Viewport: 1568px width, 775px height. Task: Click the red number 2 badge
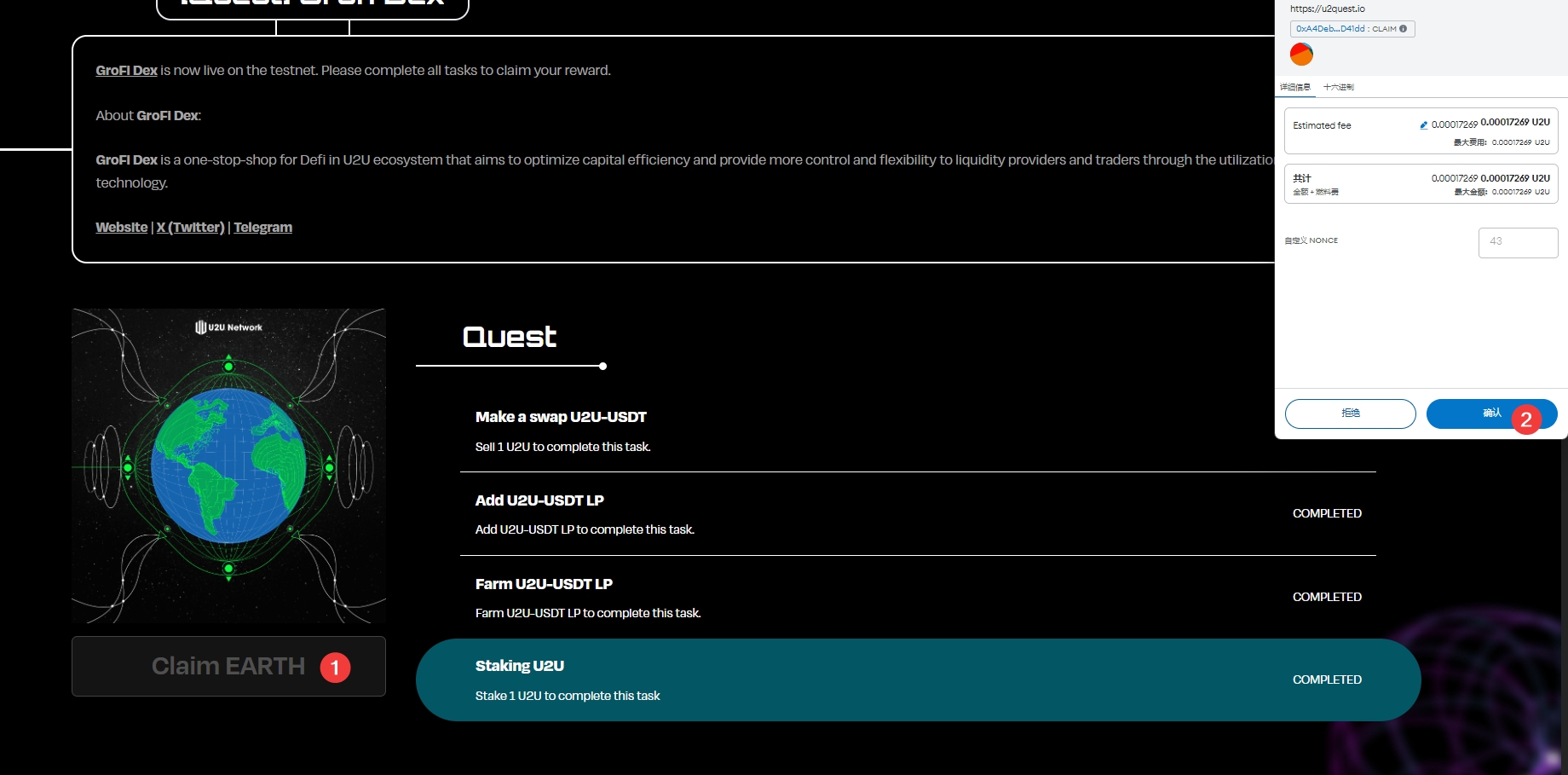[1525, 419]
